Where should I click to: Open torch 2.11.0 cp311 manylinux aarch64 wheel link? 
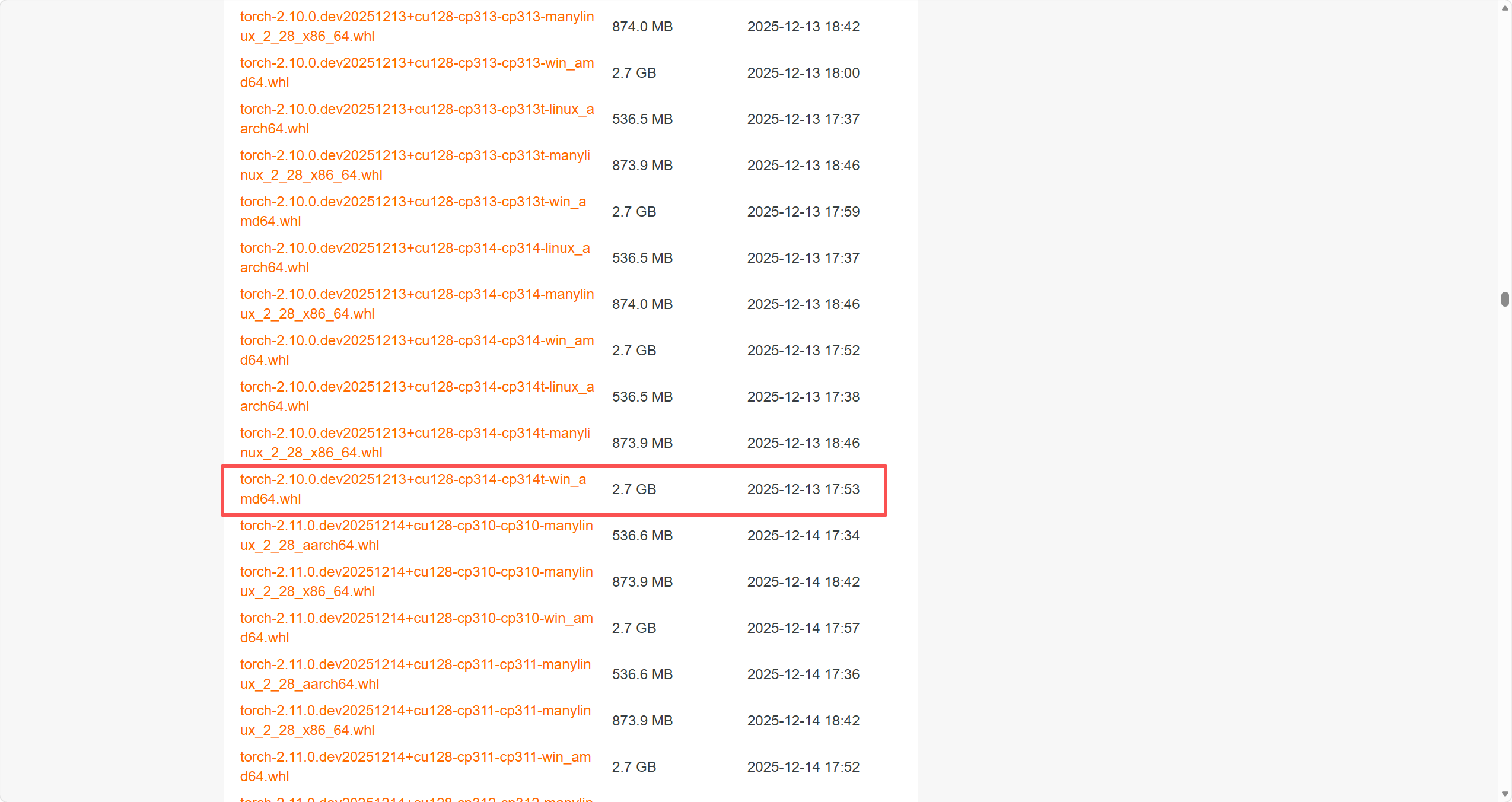click(415, 665)
